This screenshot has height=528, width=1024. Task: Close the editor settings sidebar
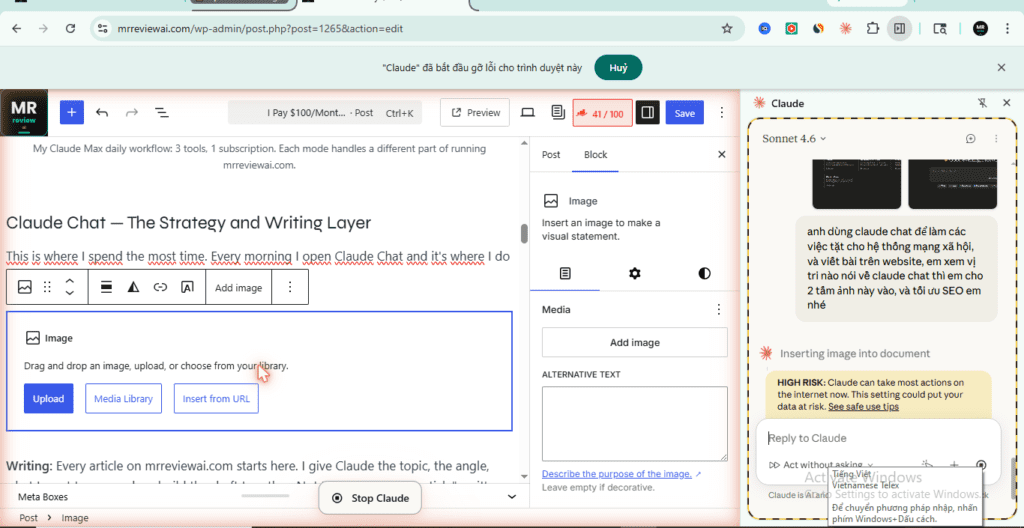(x=722, y=155)
